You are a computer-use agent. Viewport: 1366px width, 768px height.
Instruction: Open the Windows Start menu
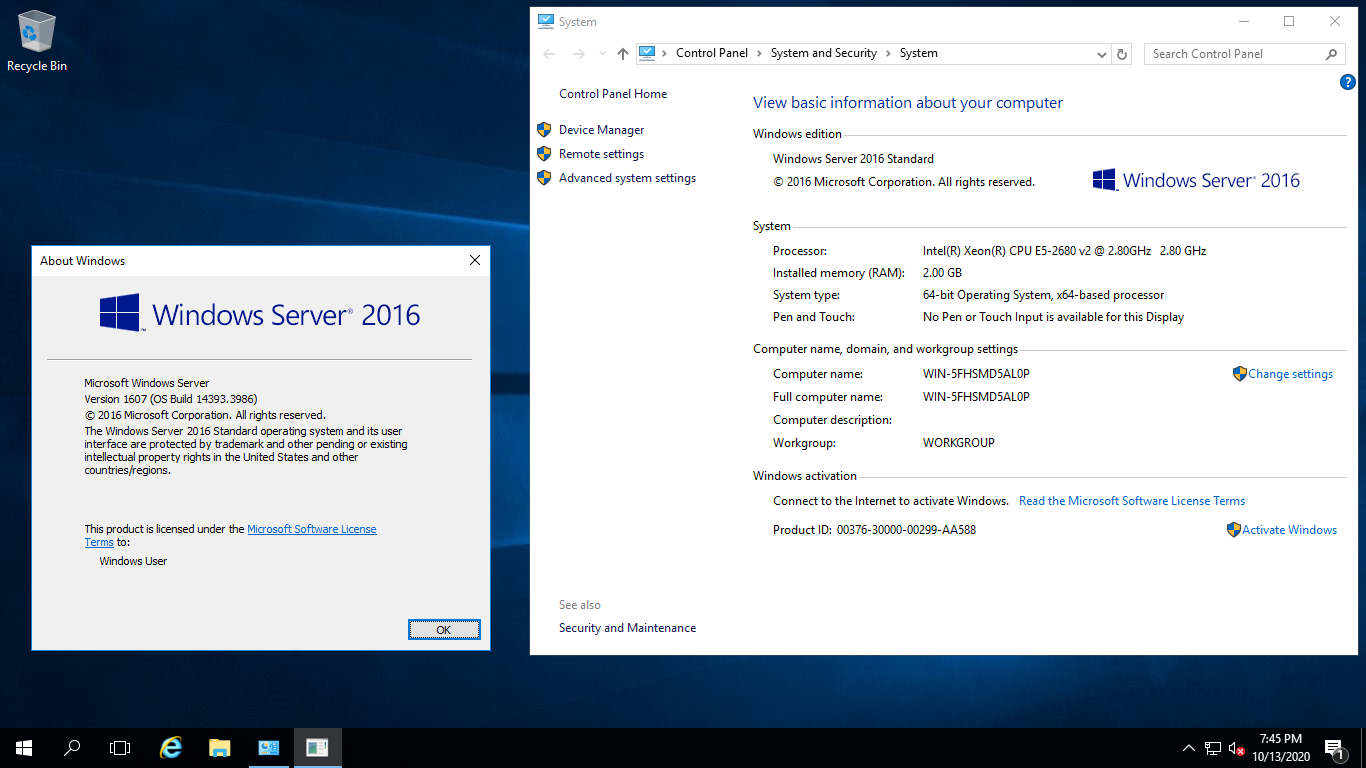24,747
